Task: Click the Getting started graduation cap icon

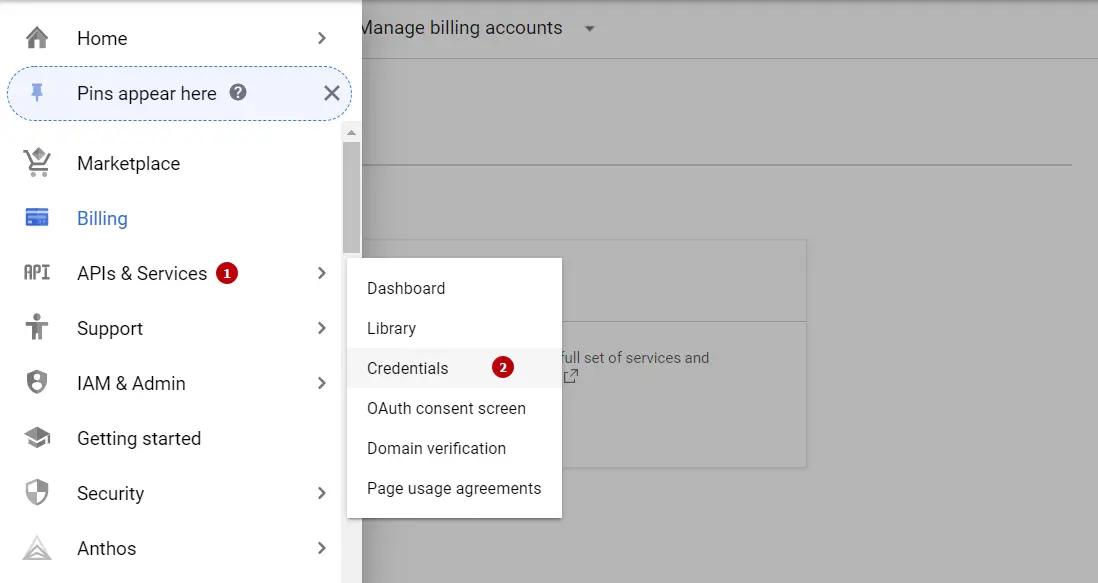Action: pyautogui.click(x=37, y=438)
